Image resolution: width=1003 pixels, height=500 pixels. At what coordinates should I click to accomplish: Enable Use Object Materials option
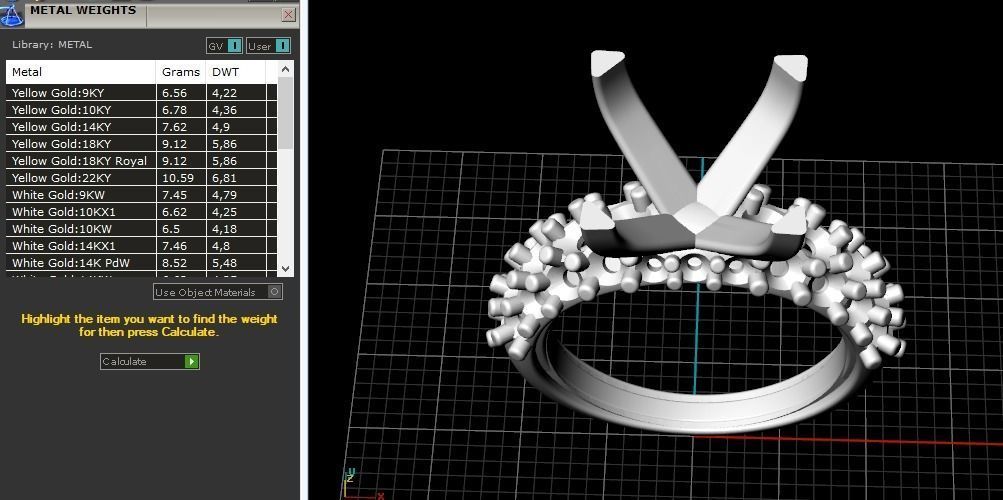pyautogui.click(x=218, y=292)
